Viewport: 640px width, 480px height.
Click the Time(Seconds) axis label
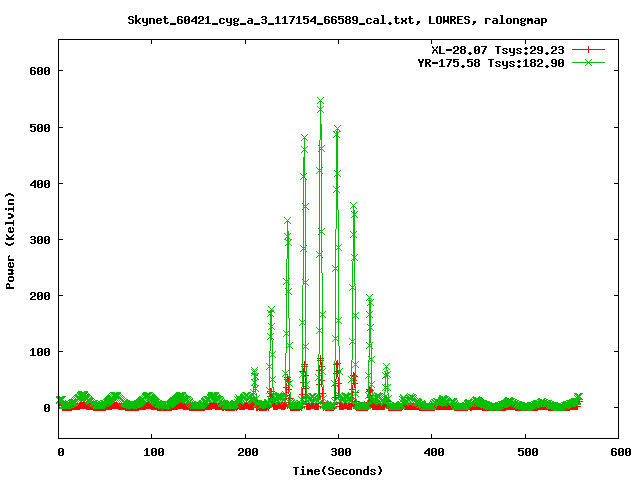(338, 471)
